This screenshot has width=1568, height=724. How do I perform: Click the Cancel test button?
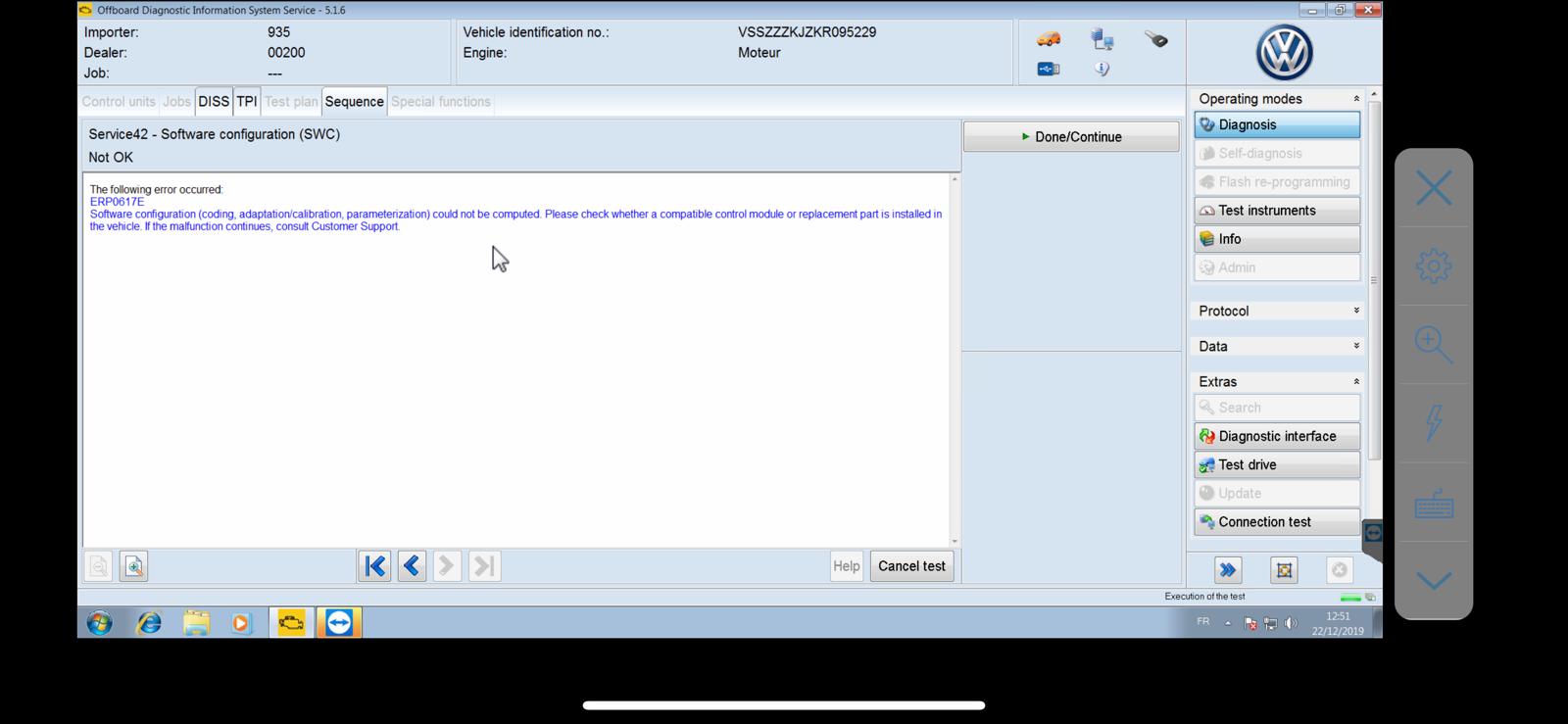tap(911, 566)
